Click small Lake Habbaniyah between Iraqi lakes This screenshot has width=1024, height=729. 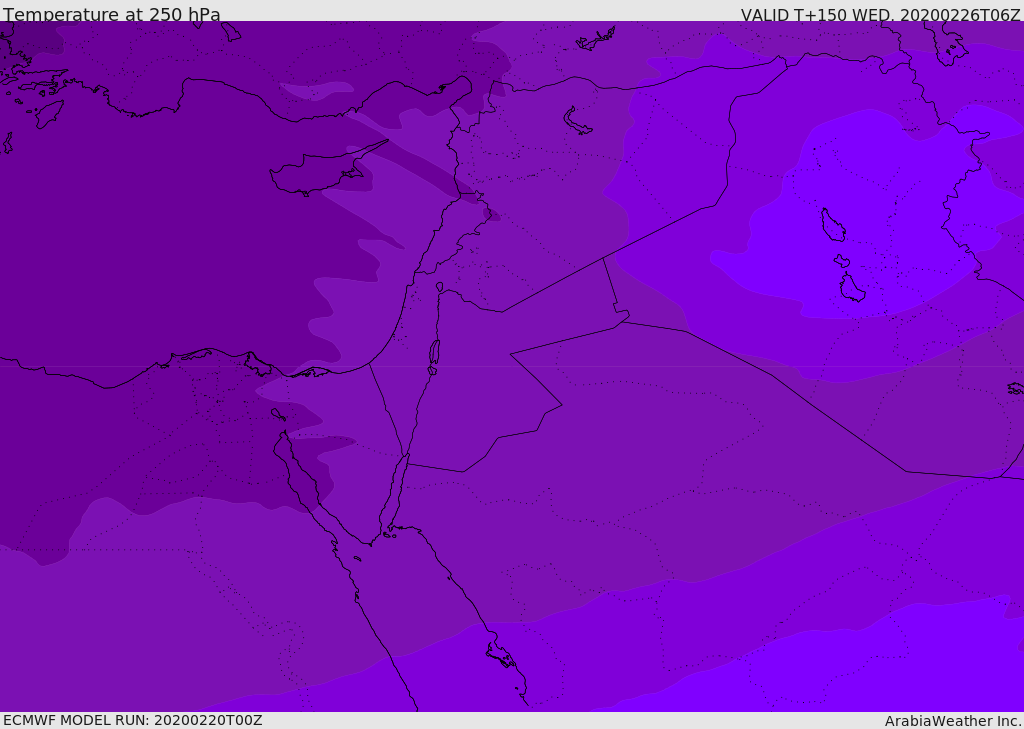[842, 261]
